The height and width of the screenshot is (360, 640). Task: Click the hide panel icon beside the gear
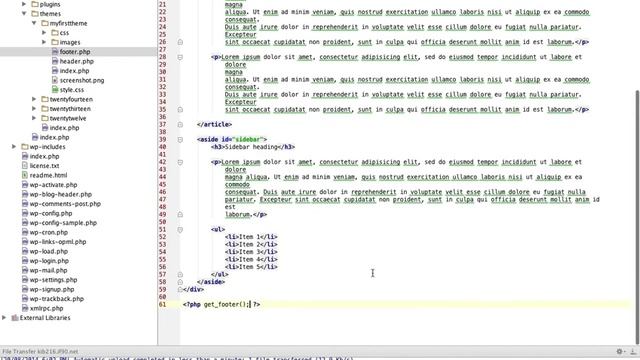633,351
